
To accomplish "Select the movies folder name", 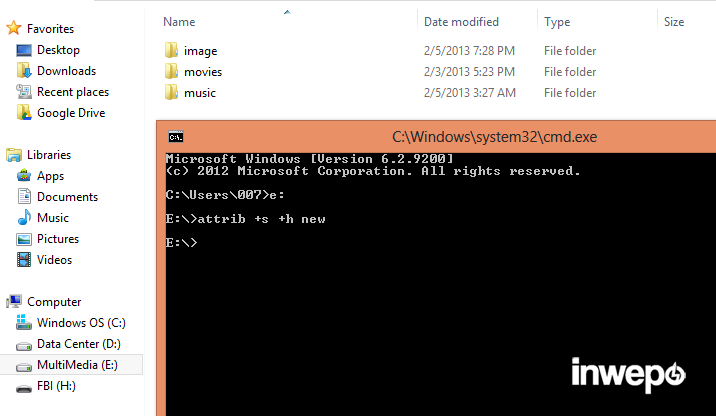I will pyautogui.click(x=203, y=72).
